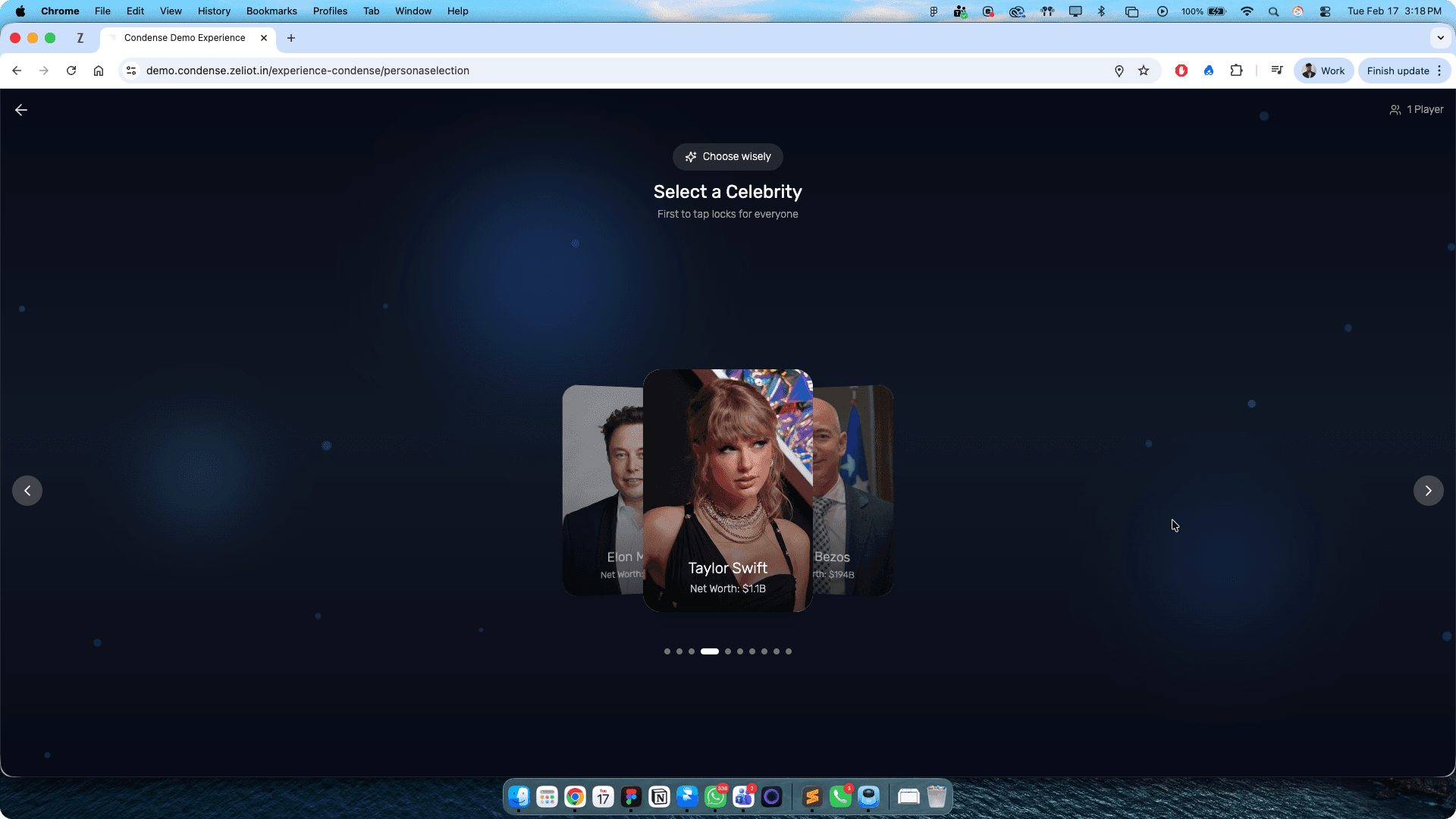The image size is (1456, 819).
Task: Click the location permission icon in address bar
Action: [1119, 71]
